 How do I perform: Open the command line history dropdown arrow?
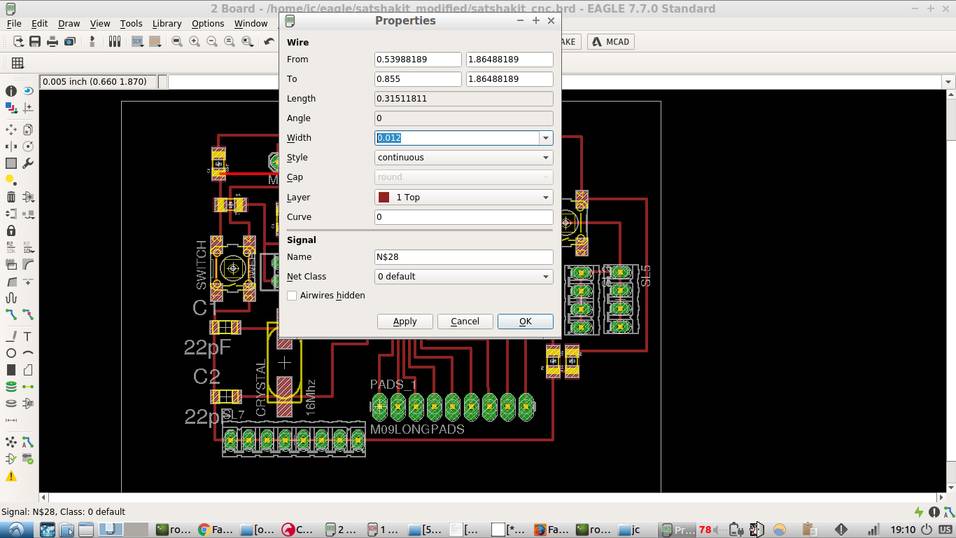947,82
